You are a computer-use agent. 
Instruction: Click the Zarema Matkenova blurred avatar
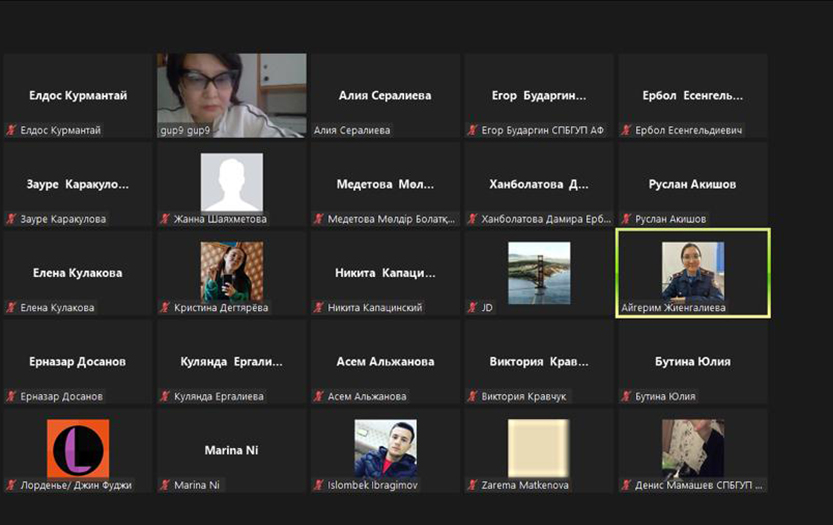point(539,448)
